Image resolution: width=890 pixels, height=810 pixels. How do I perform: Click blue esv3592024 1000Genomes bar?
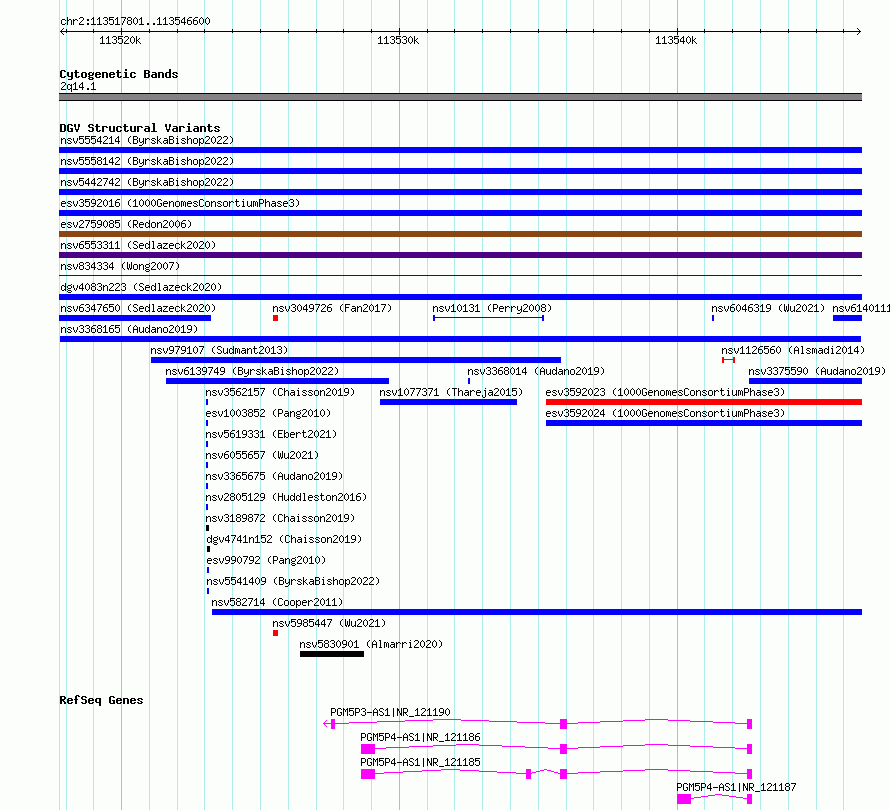pyautogui.click(x=704, y=423)
